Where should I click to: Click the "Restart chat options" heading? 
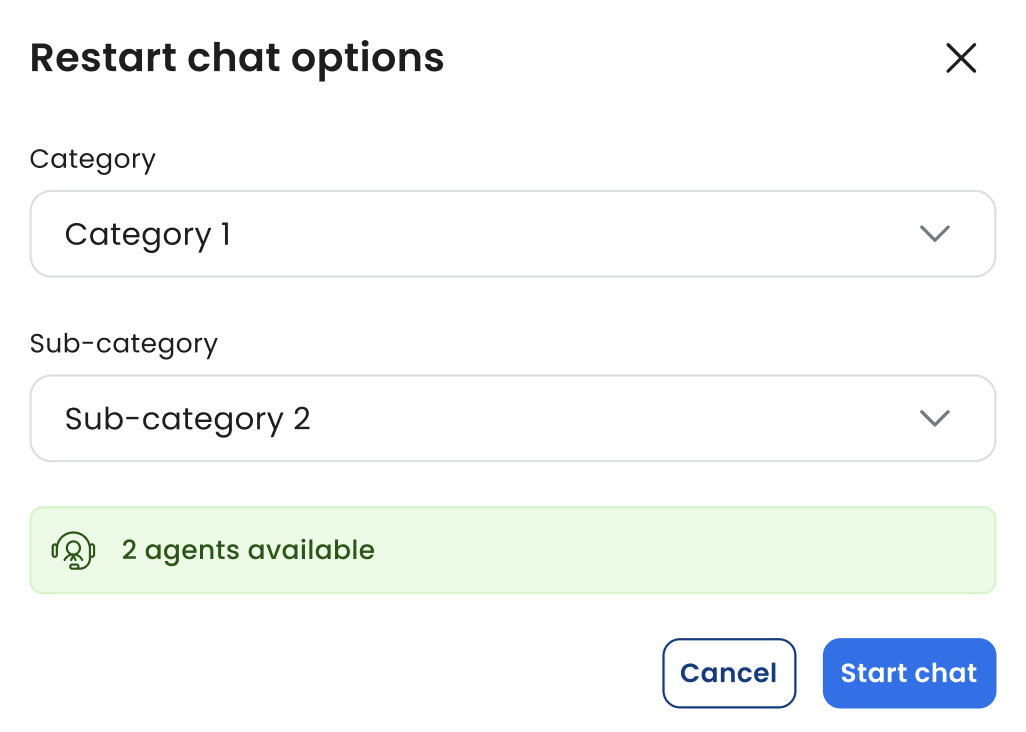pos(237,58)
